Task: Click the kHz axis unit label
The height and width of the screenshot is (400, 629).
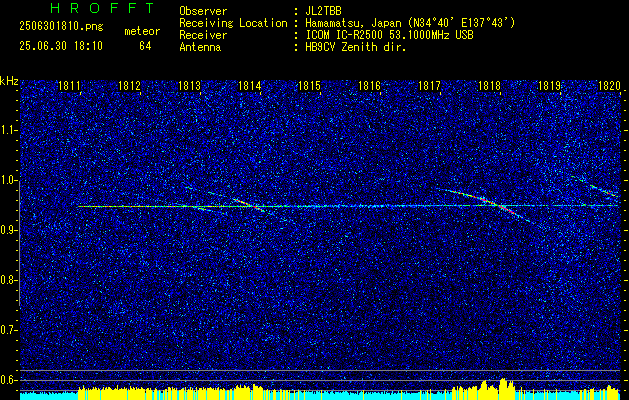Action: 9,81
